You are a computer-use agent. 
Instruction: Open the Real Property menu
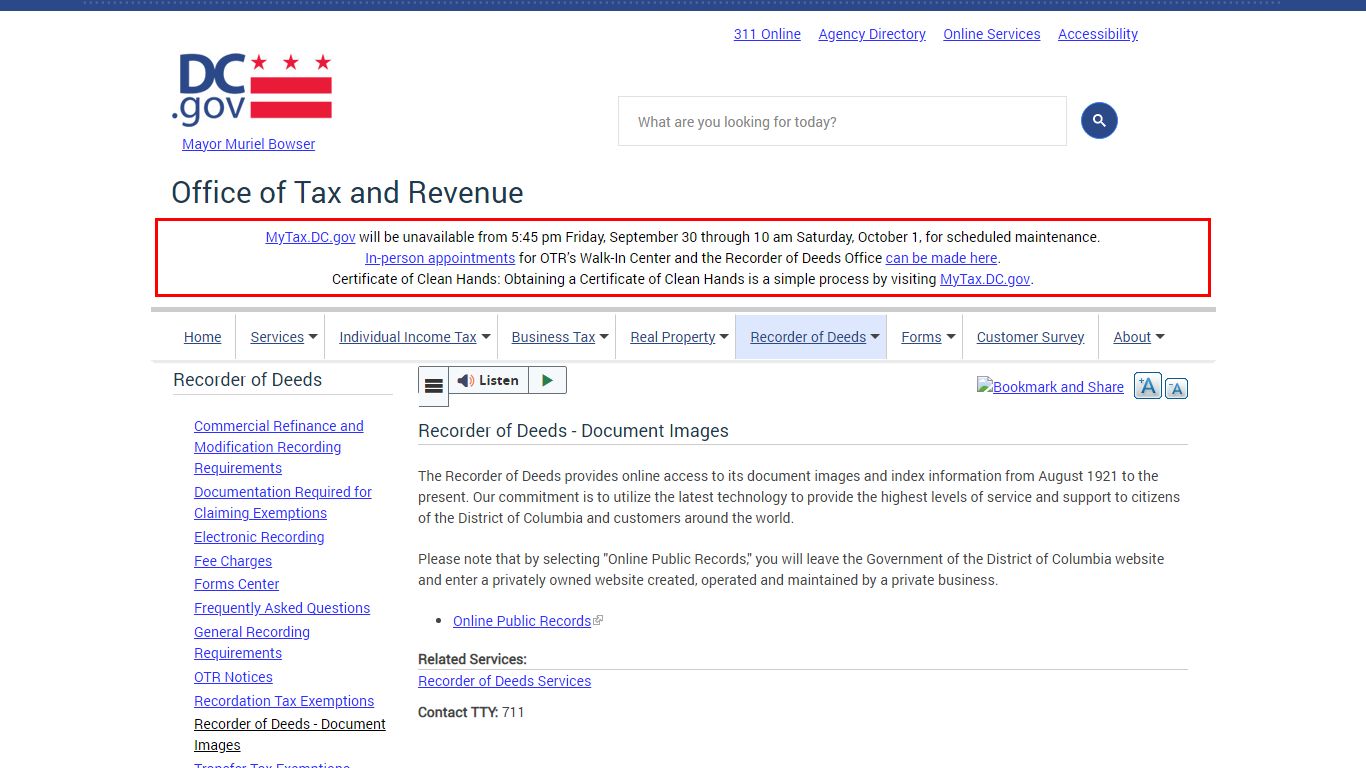click(672, 337)
